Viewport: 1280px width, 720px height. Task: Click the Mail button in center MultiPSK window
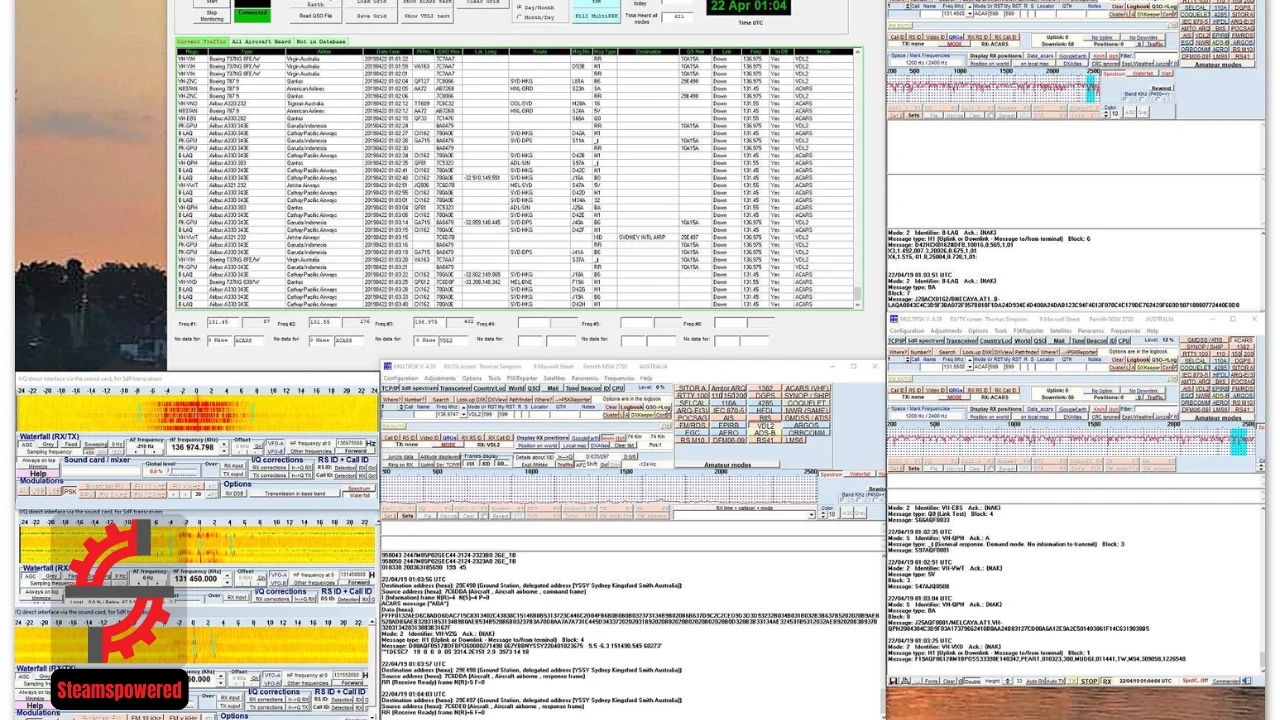[x=553, y=388]
